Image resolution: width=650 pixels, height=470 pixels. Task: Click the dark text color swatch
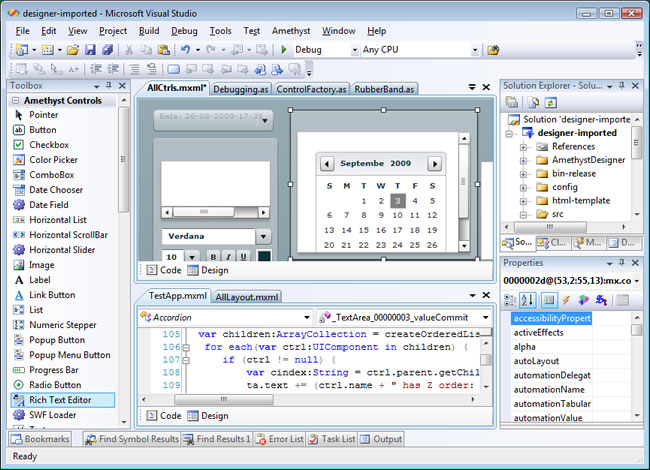tap(264, 258)
